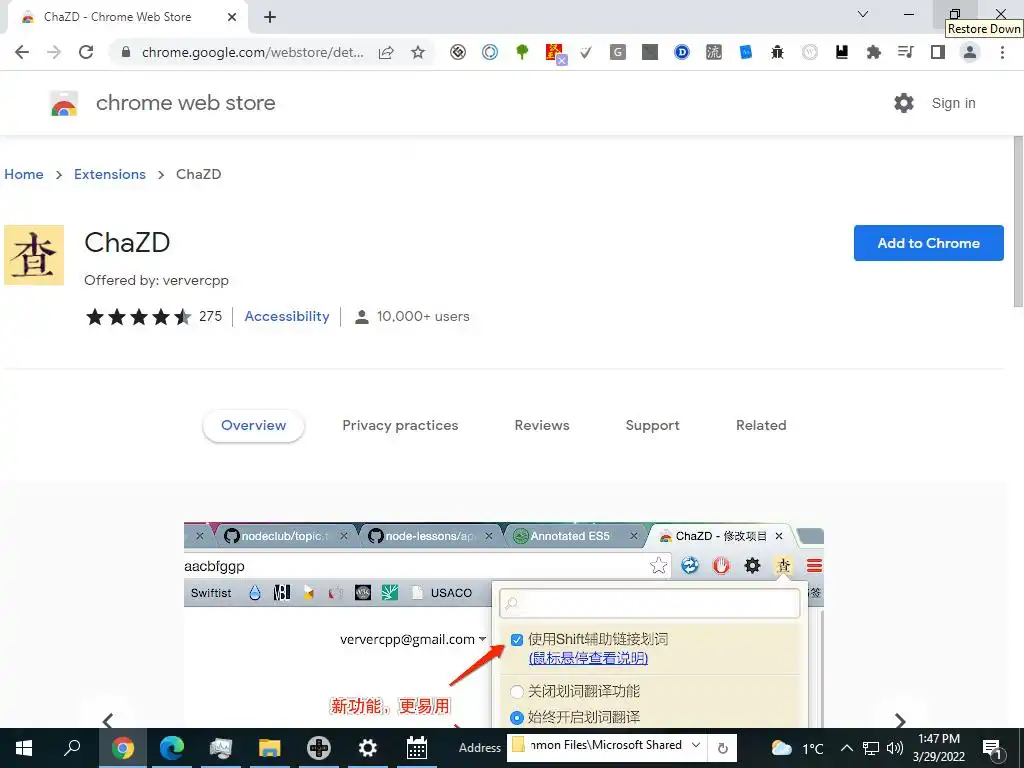
Task: Open the Windows Start menu
Action: [x=24, y=748]
